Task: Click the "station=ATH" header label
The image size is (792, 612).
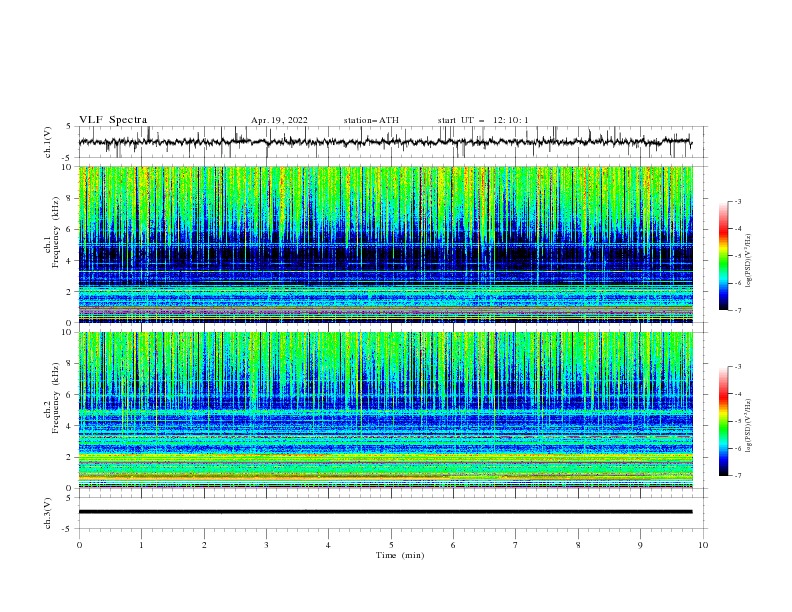Action: click(371, 120)
